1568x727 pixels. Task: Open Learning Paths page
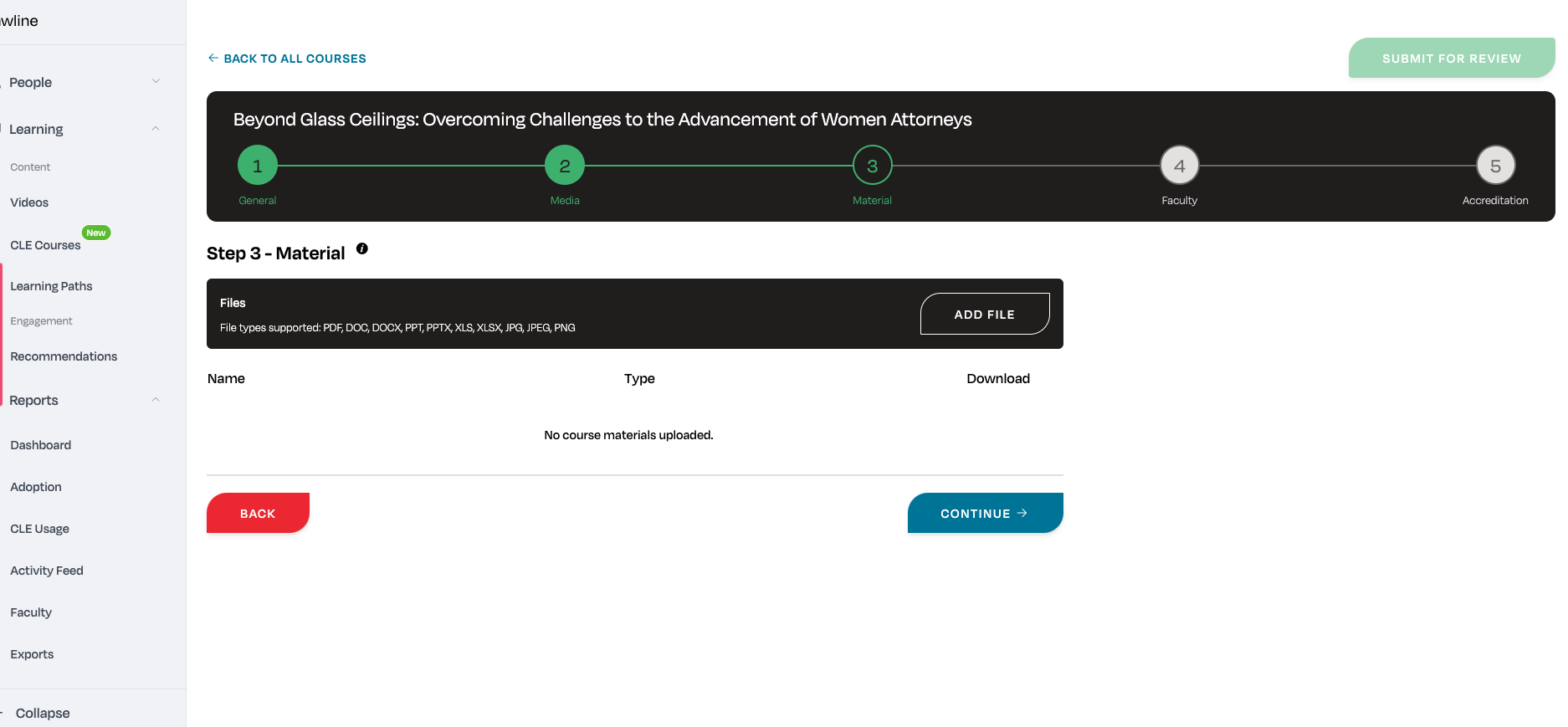(x=51, y=286)
